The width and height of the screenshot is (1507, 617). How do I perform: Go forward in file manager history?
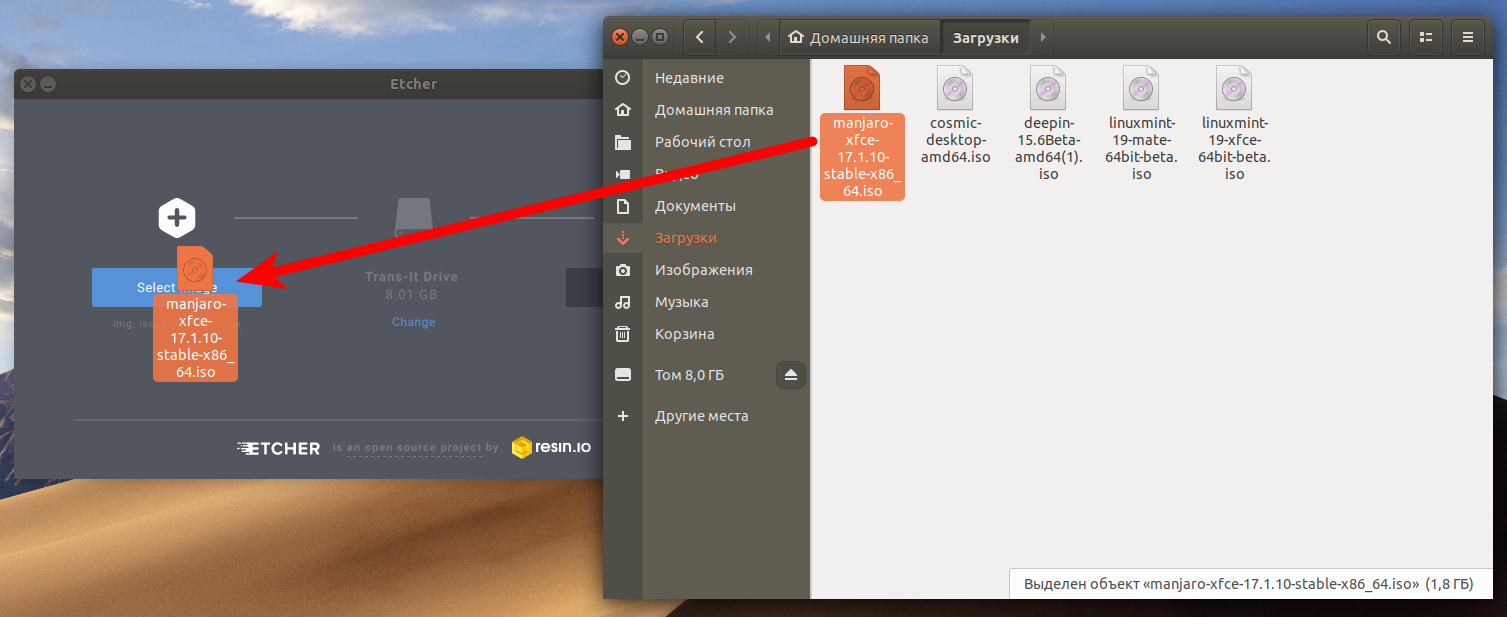pos(733,38)
